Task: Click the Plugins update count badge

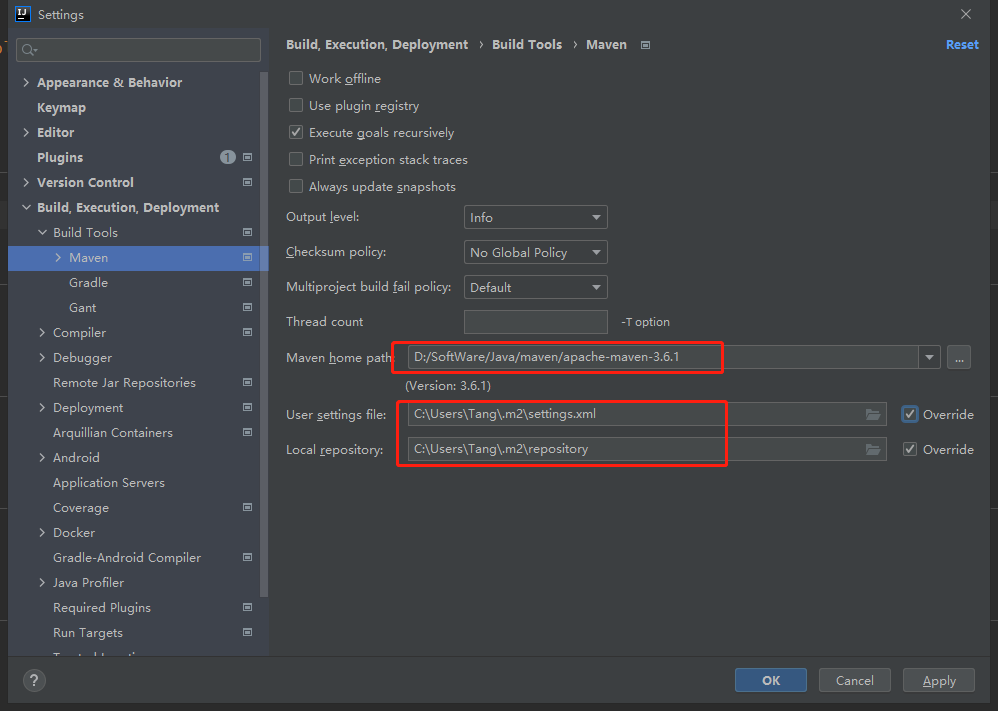Action: [x=228, y=157]
